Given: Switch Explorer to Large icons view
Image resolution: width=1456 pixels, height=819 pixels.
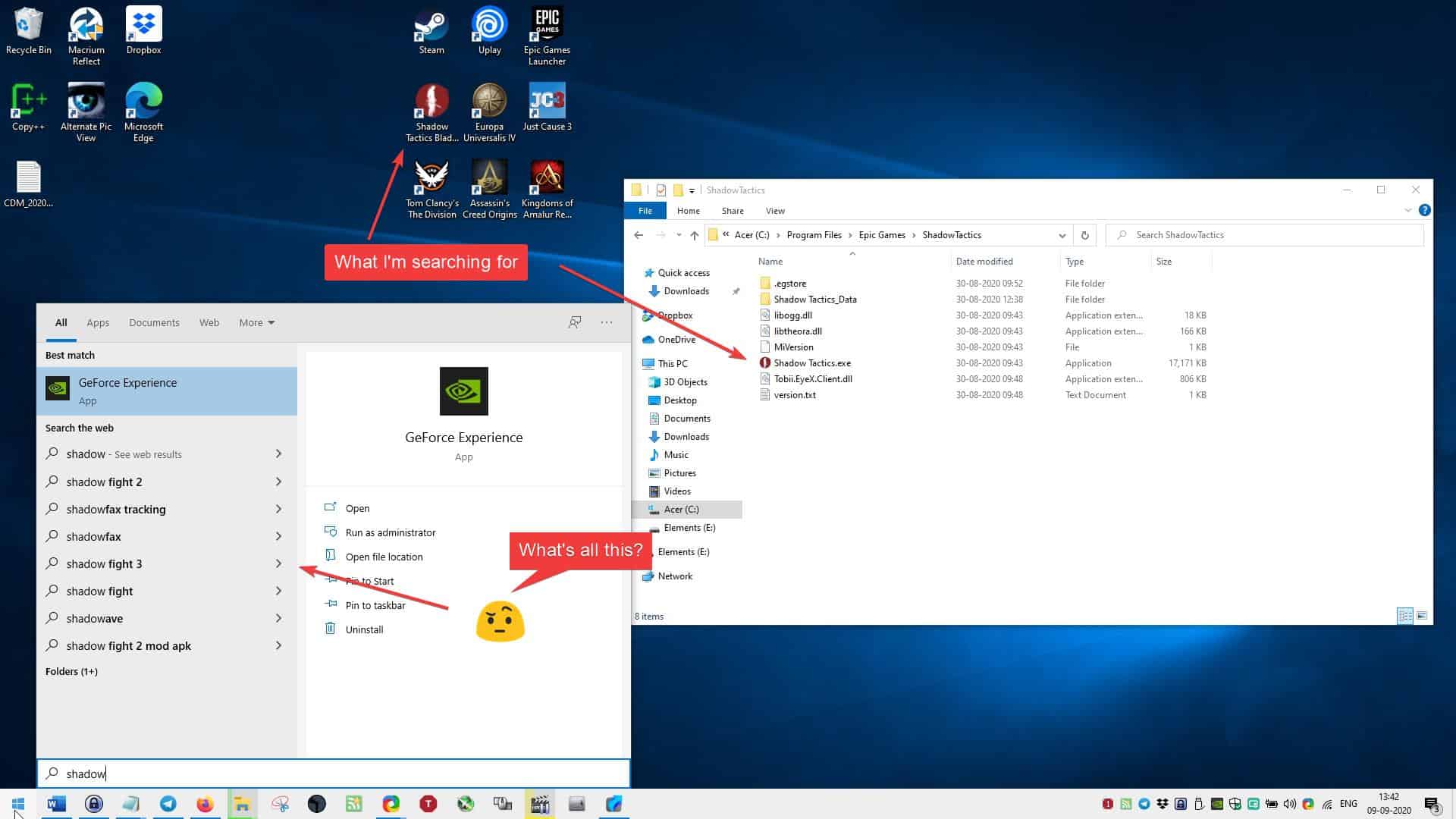Looking at the screenshot, I should point(1421,616).
